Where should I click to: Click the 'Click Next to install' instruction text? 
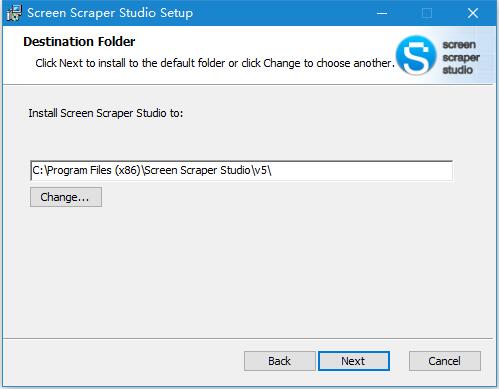pos(215,63)
